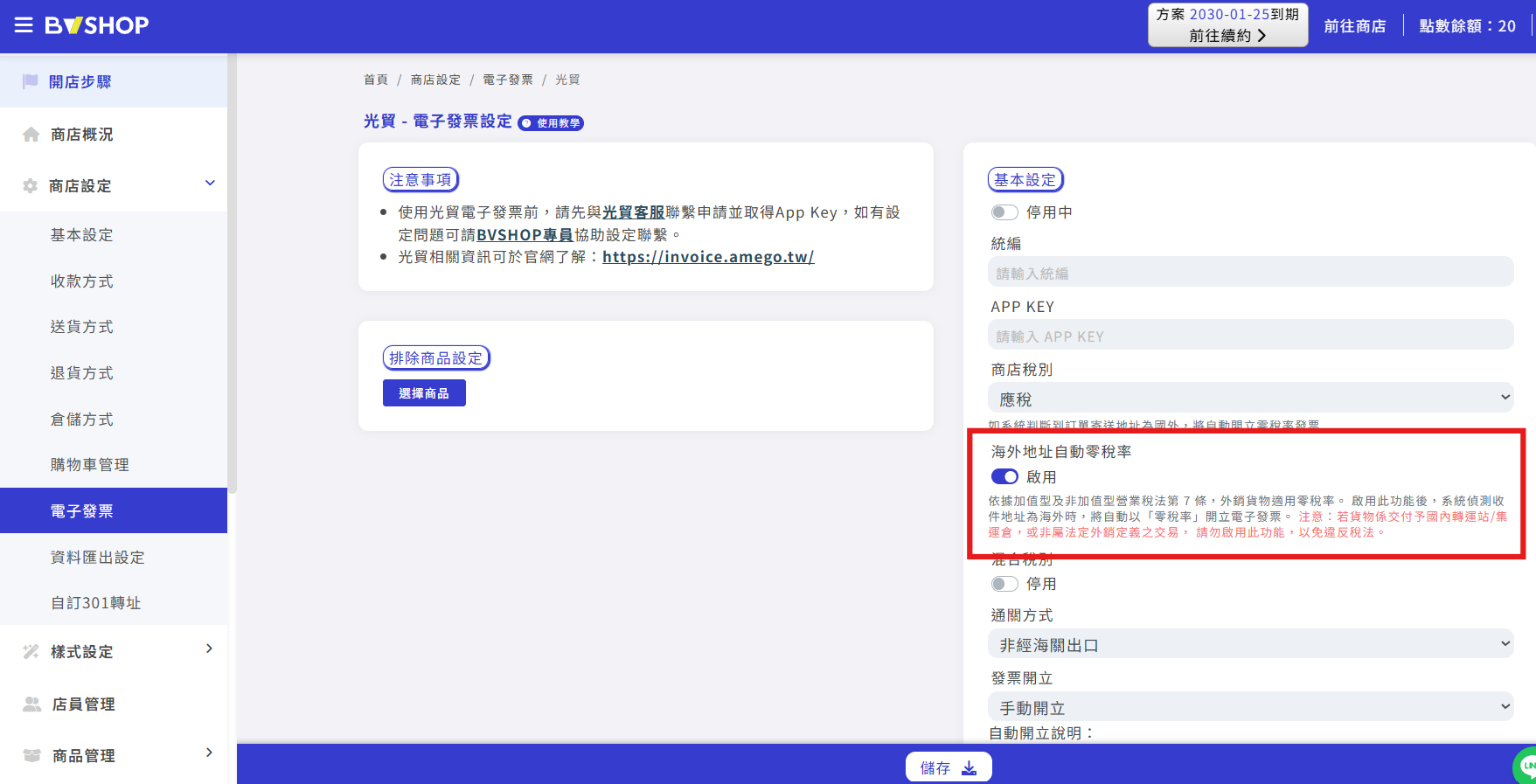Click the box icon beside 商品管理
The width and height of the screenshot is (1536, 784).
click(x=31, y=755)
